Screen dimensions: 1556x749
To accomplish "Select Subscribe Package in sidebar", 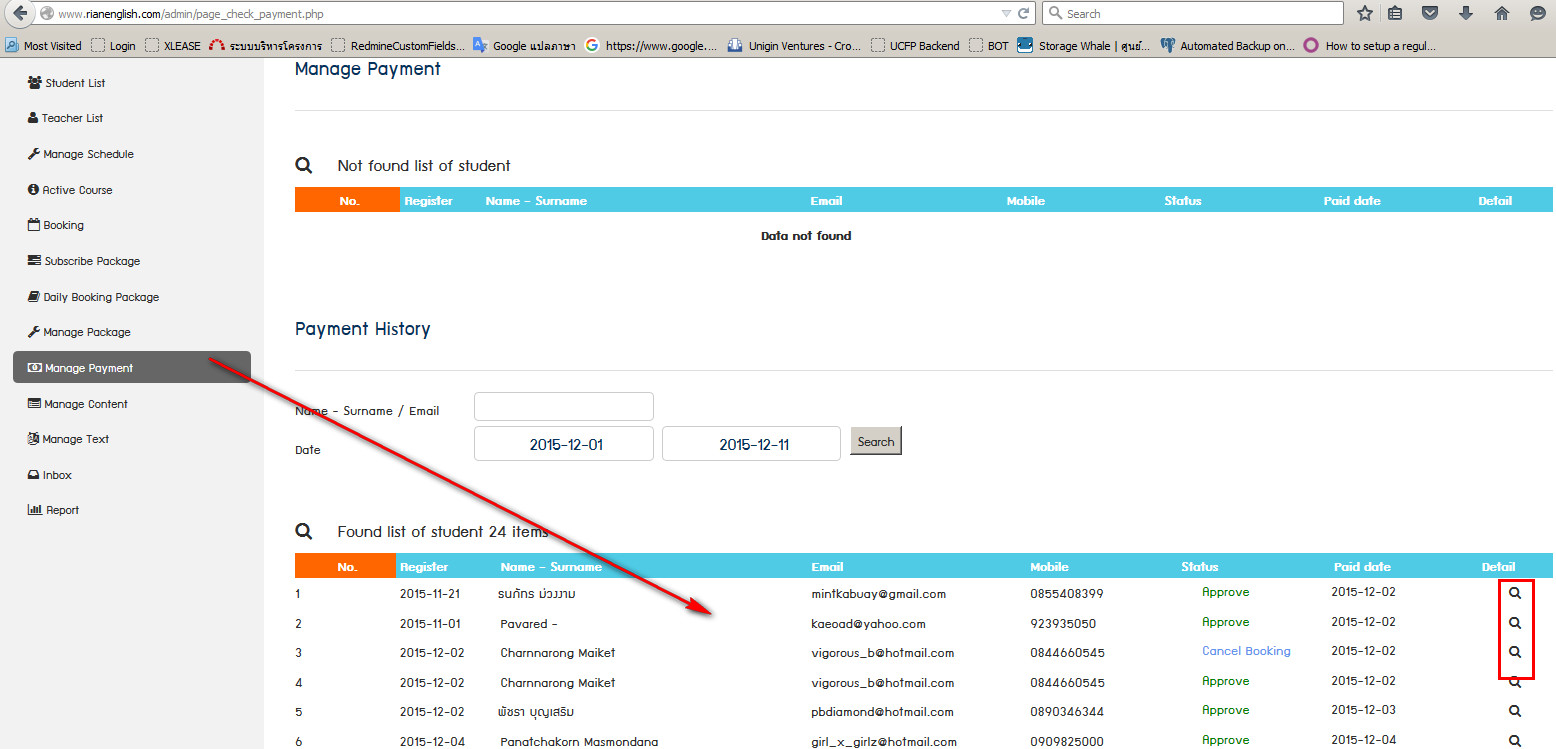I will (92, 261).
